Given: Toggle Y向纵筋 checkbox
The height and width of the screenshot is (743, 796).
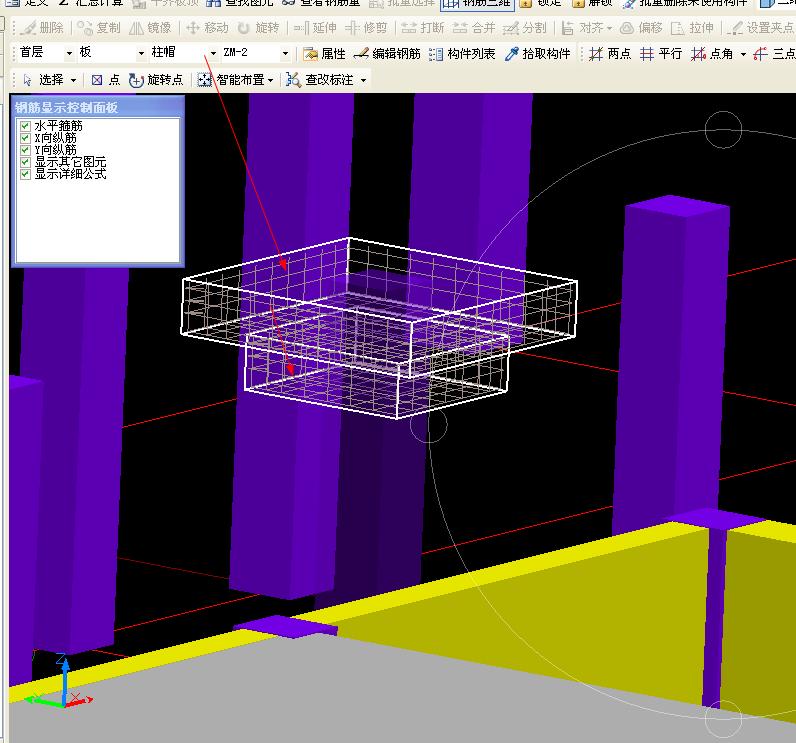Looking at the screenshot, I should (26, 150).
